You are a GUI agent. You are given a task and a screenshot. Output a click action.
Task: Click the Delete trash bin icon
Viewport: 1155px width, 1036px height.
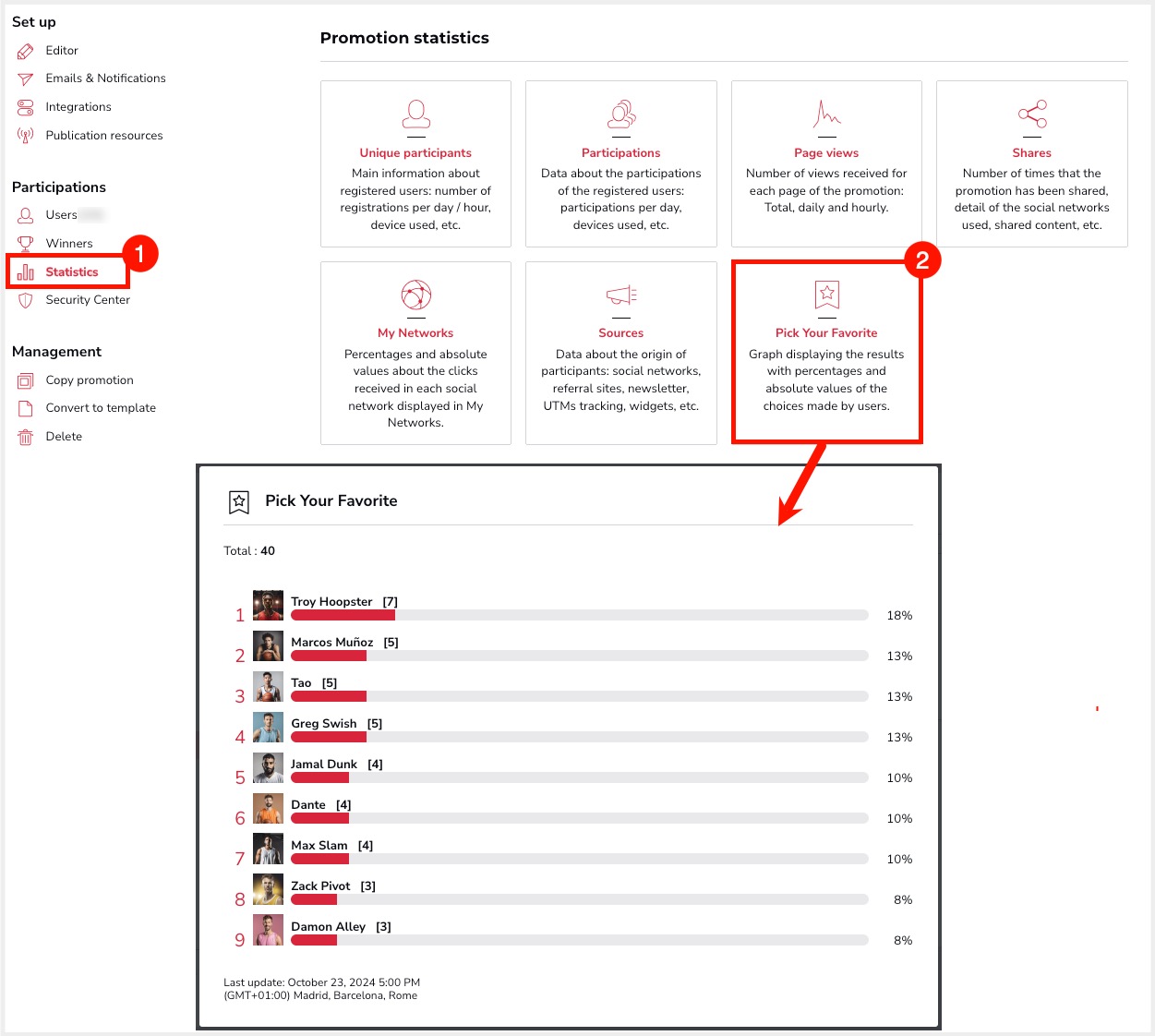click(x=25, y=437)
